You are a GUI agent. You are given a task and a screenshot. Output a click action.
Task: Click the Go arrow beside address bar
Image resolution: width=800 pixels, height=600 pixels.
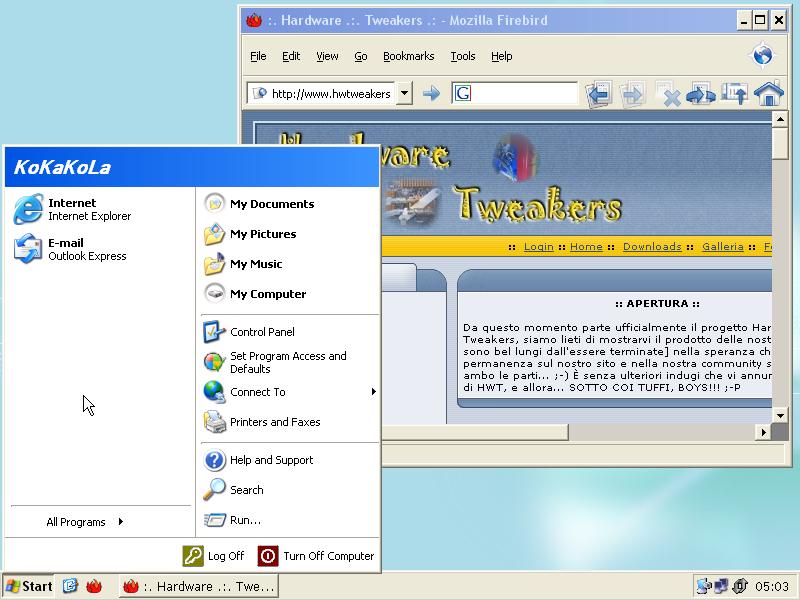[x=432, y=93]
